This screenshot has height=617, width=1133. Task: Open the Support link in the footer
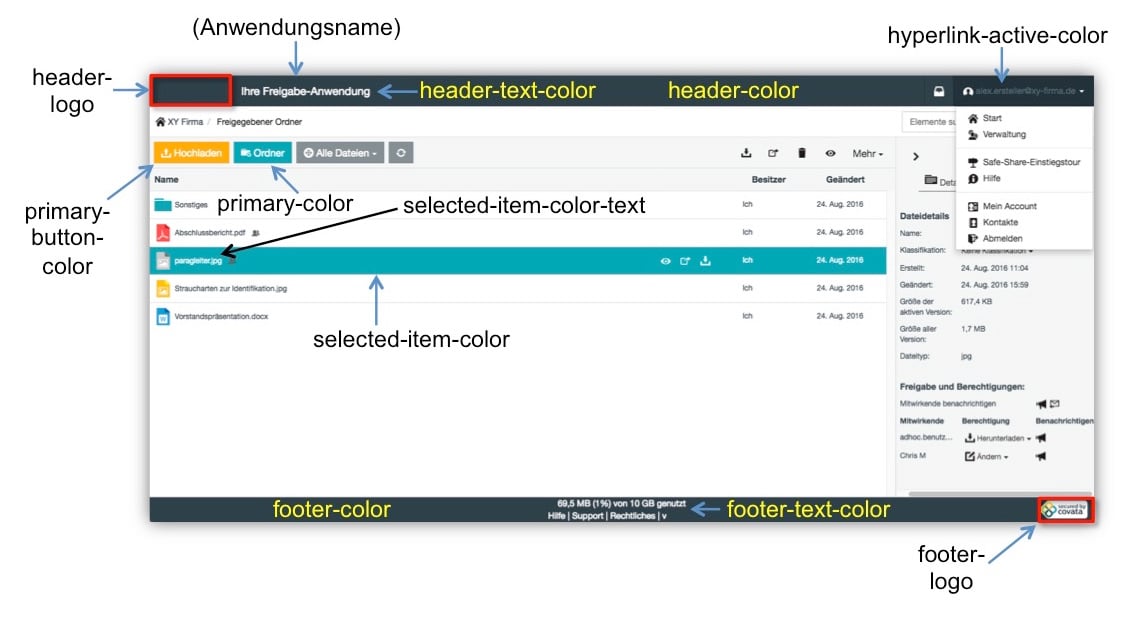[x=587, y=516]
